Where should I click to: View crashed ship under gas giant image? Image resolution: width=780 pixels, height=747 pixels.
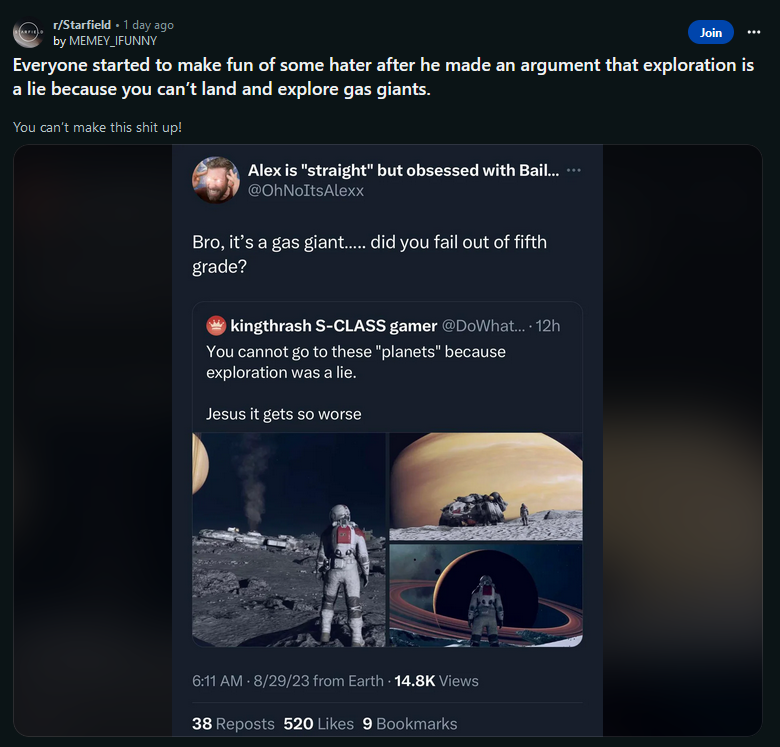(485, 487)
